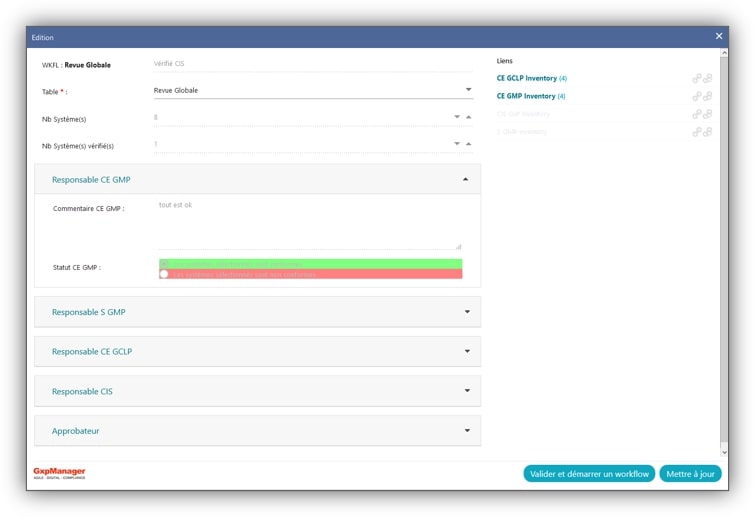Expand the Responsable CIS section
The width and height of the screenshot is (755, 517).
[466, 391]
